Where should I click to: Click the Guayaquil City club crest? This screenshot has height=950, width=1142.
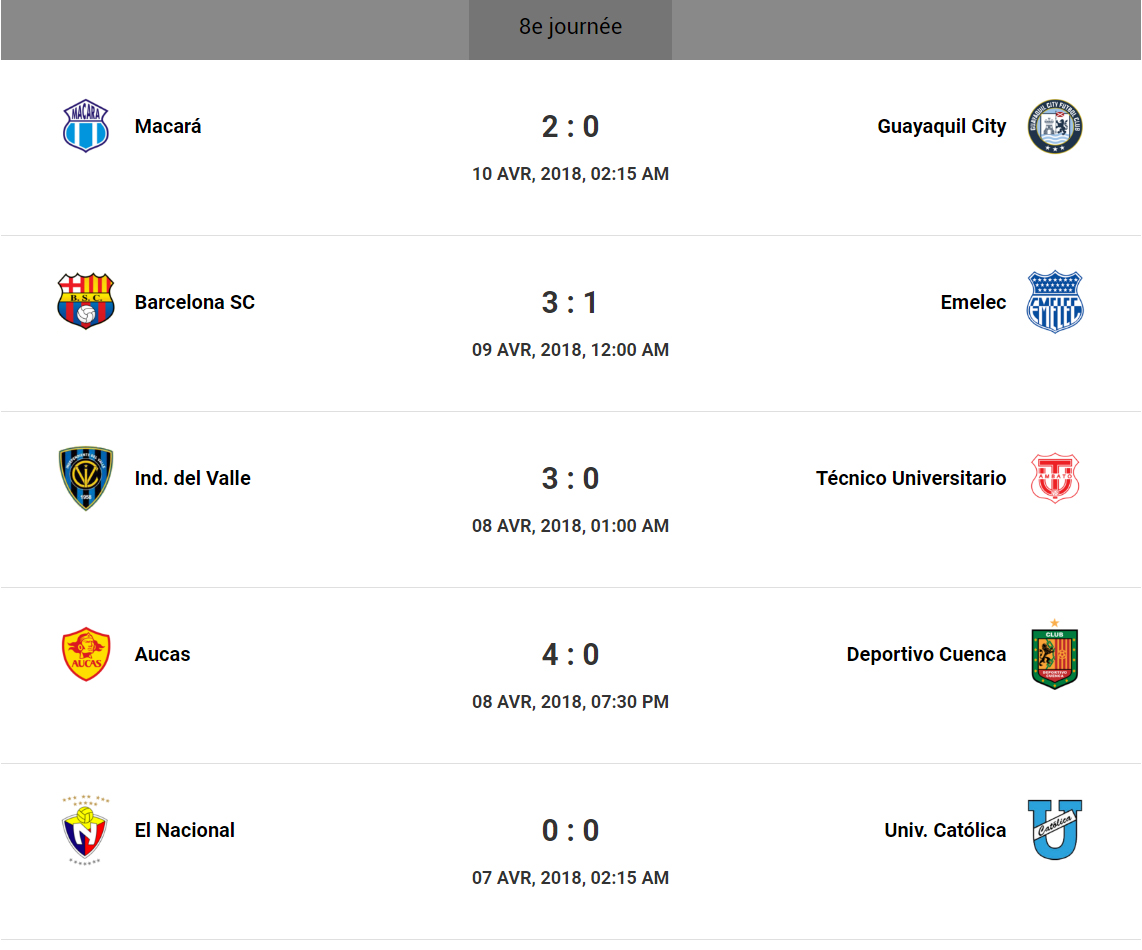(x=1055, y=126)
